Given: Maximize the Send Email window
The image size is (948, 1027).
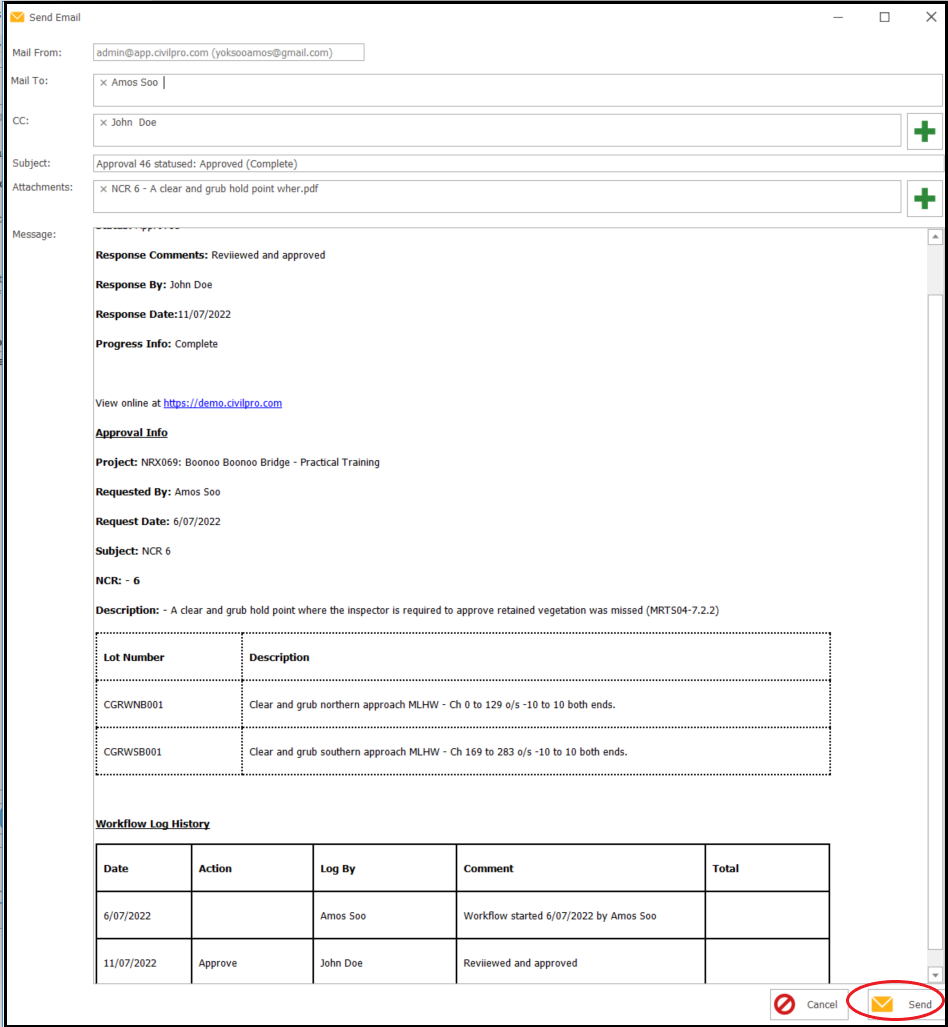Looking at the screenshot, I should tap(884, 17).
